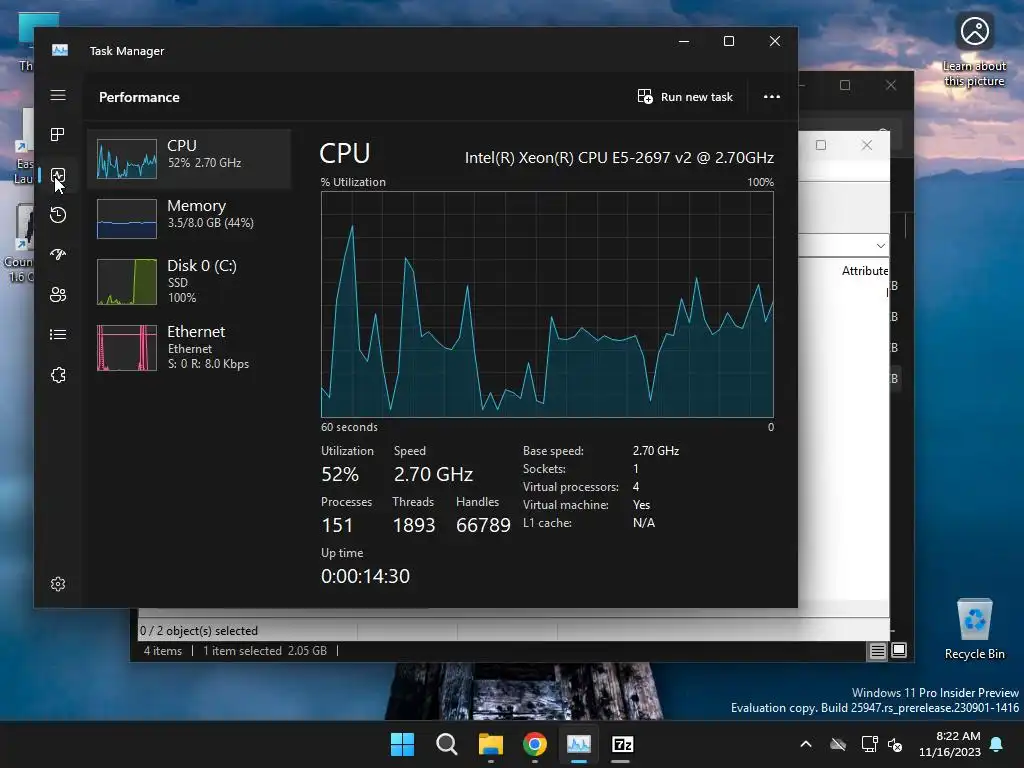Click the OneDrive cloud tray icon
This screenshot has width=1024, height=768.
[x=838, y=744]
